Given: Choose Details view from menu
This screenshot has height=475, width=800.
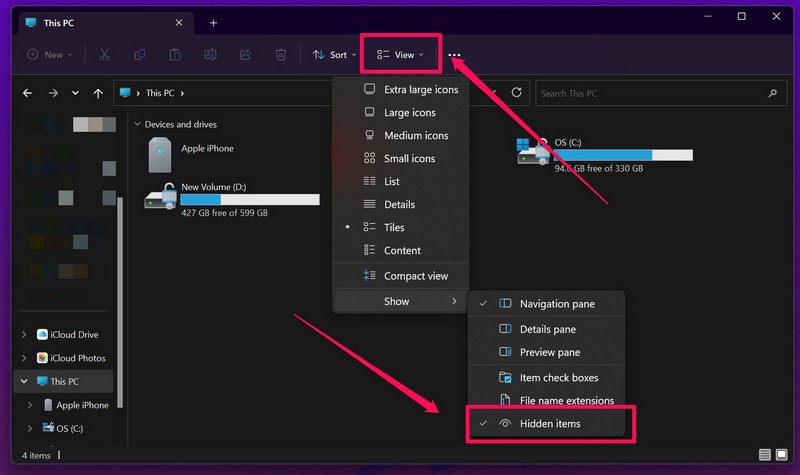Looking at the screenshot, I should (x=399, y=204).
